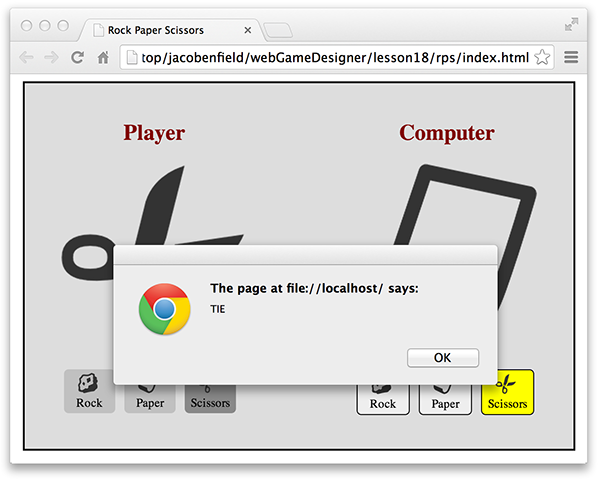
Task: Navigate back with the left arrow
Action: [26, 58]
